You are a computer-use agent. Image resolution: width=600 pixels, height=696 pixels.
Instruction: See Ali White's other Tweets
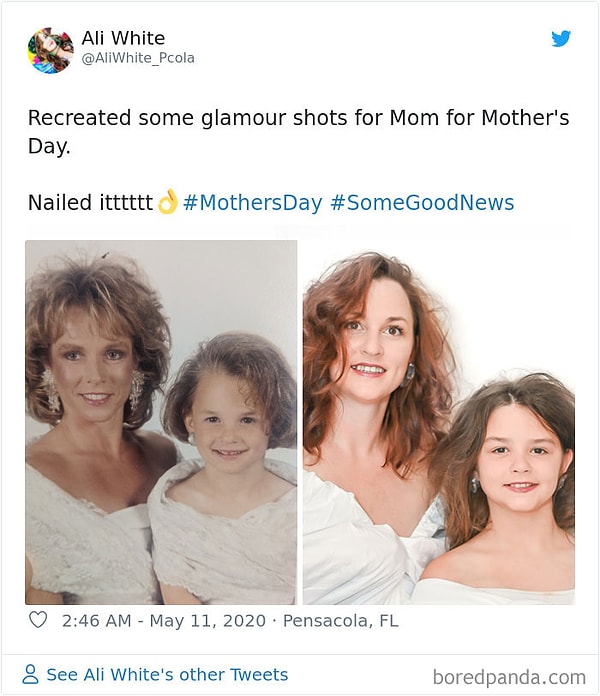tap(167, 675)
